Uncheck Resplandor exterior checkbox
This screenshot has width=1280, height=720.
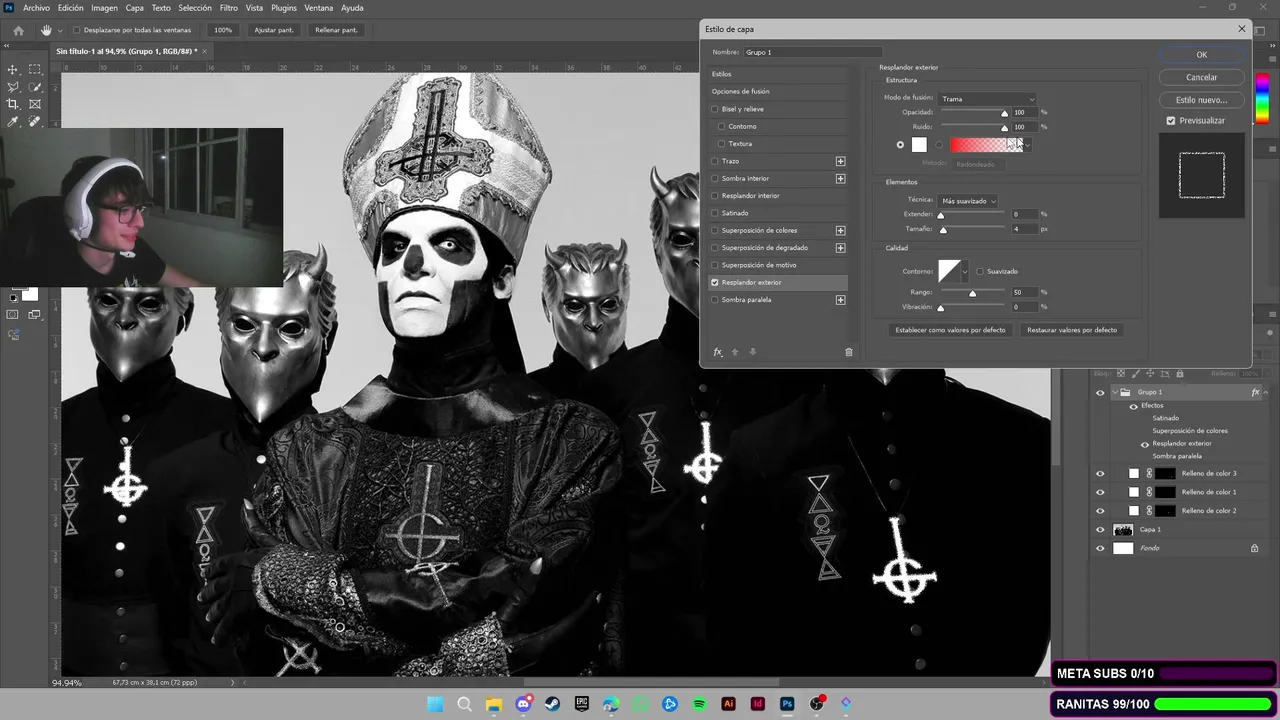tap(714, 282)
